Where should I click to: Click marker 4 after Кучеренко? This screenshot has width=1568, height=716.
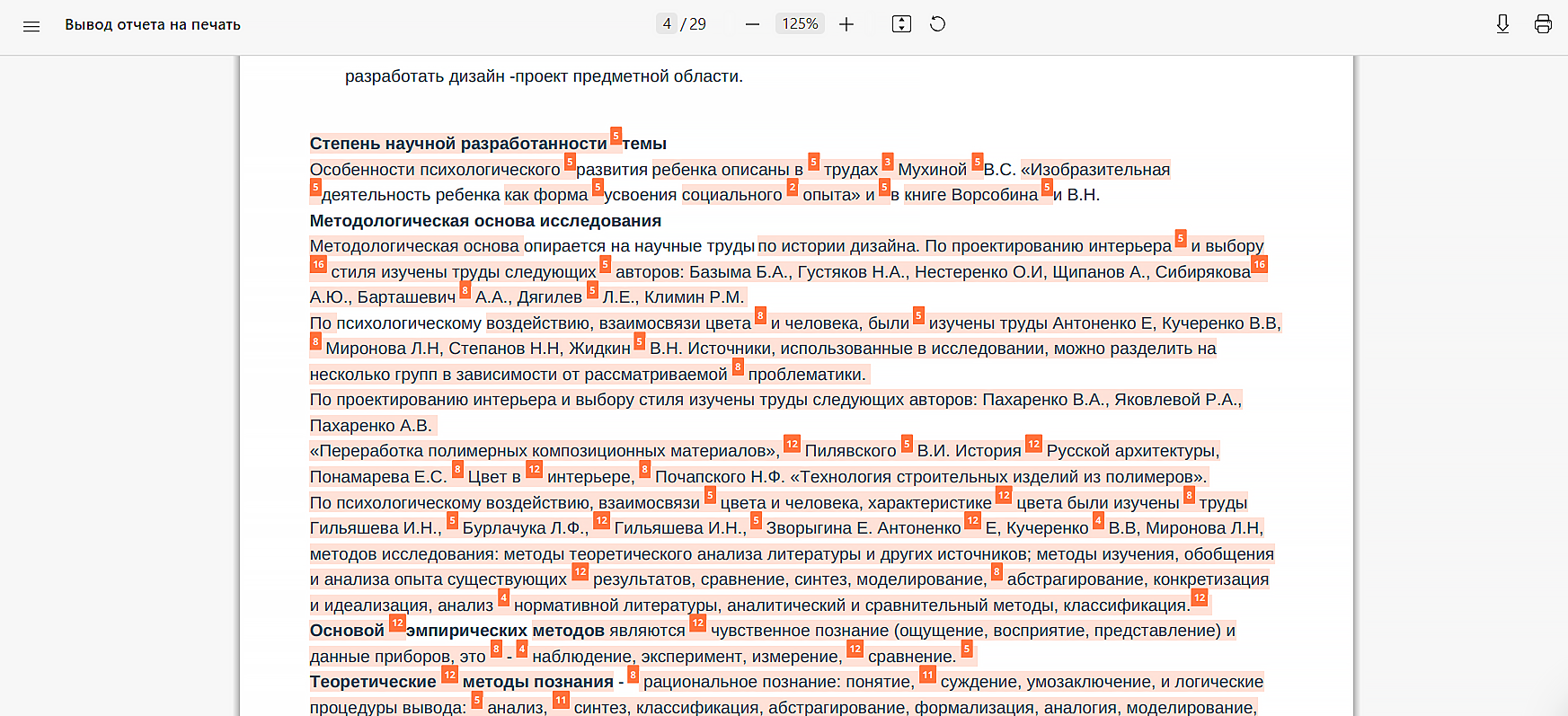coord(1098,520)
